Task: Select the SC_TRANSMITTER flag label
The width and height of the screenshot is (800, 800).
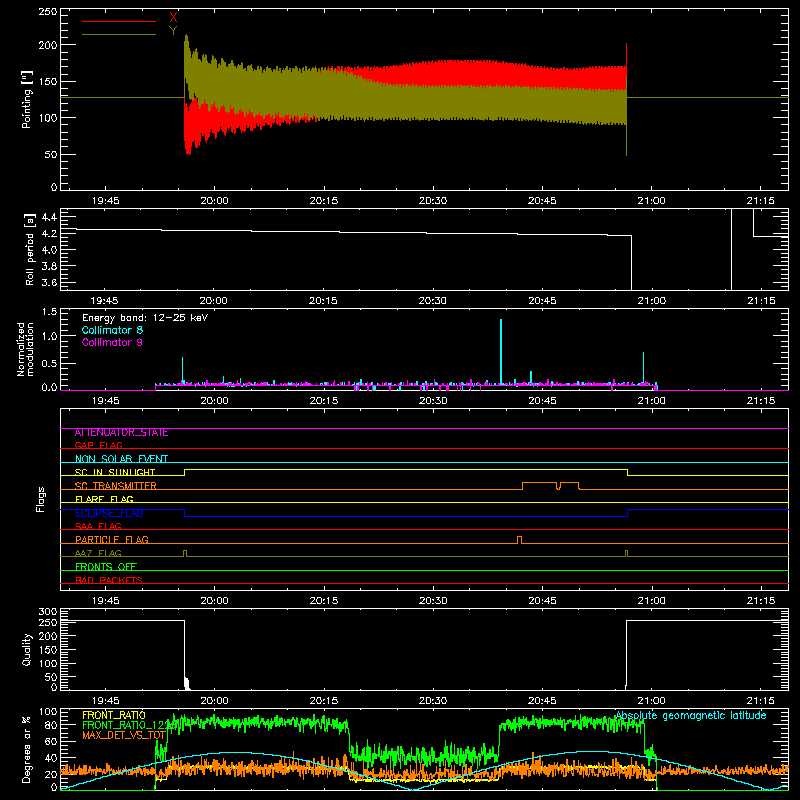Action: tap(116, 486)
